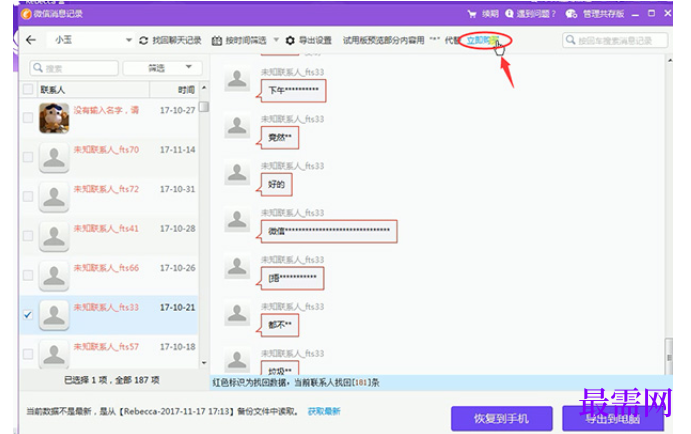Go back using the left arrow icon
Image resolution: width=691 pixels, height=434 pixels.
click(x=31, y=40)
